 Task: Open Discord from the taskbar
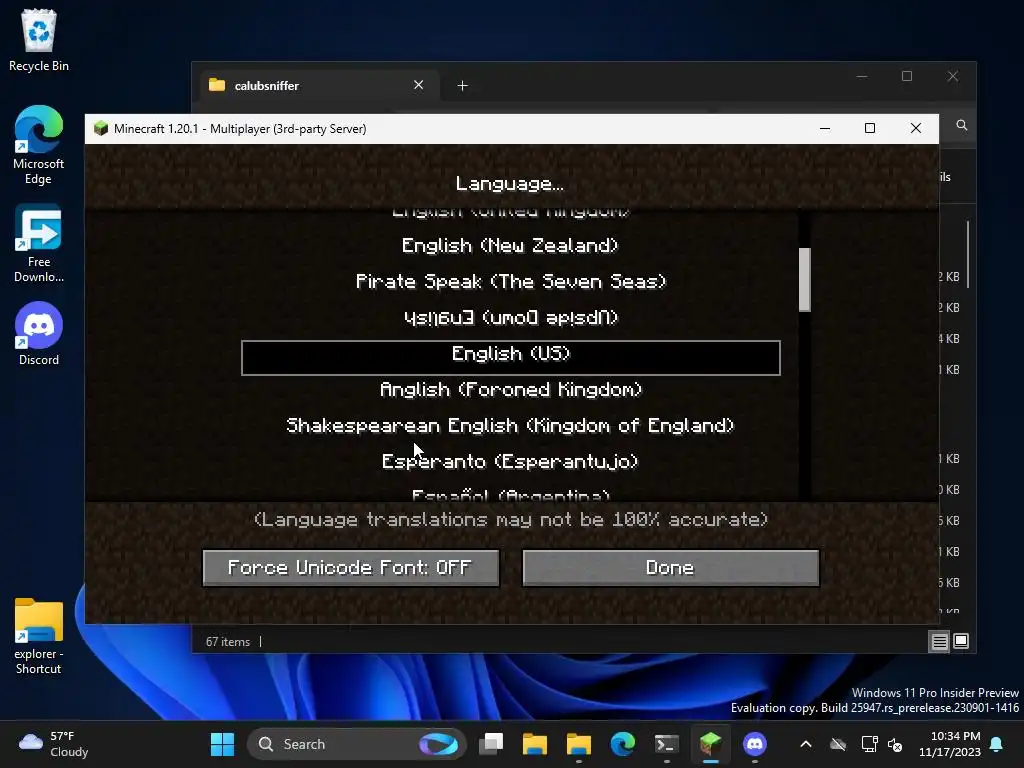point(754,744)
